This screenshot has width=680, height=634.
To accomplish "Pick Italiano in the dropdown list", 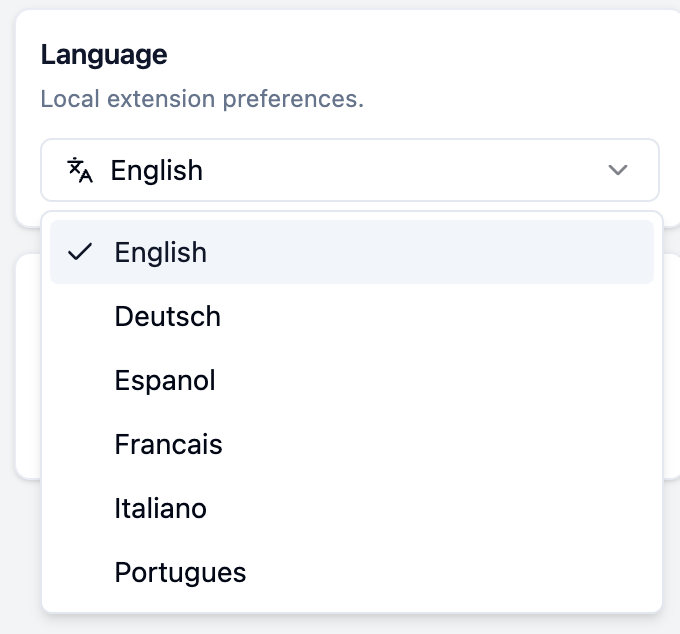I will [161, 508].
